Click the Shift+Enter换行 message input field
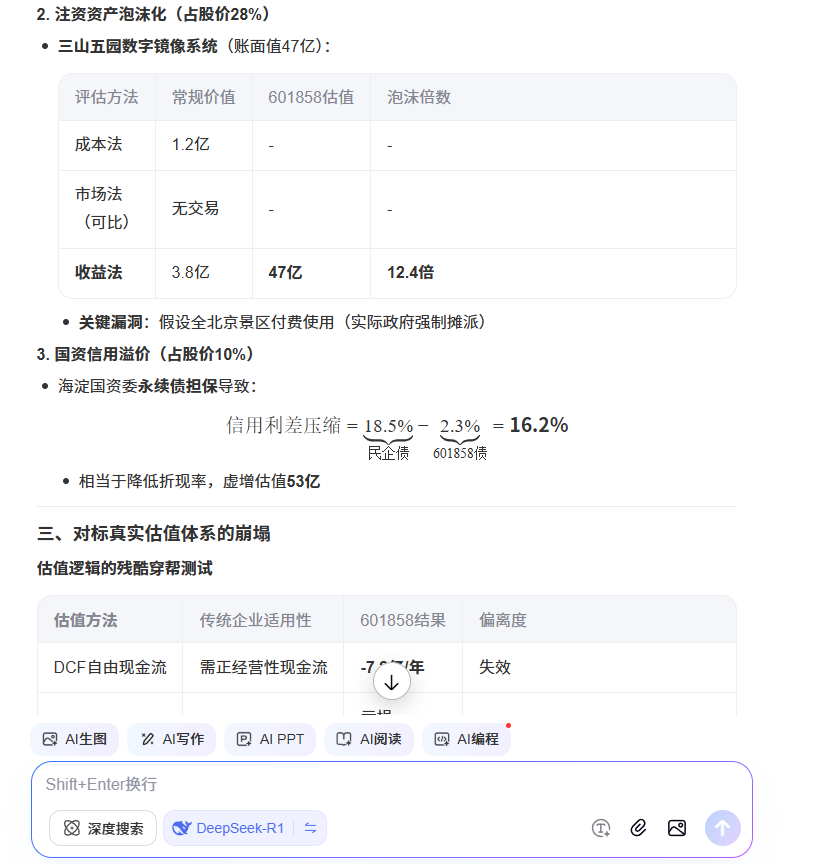The width and height of the screenshot is (836, 864). click(x=391, y=784)
